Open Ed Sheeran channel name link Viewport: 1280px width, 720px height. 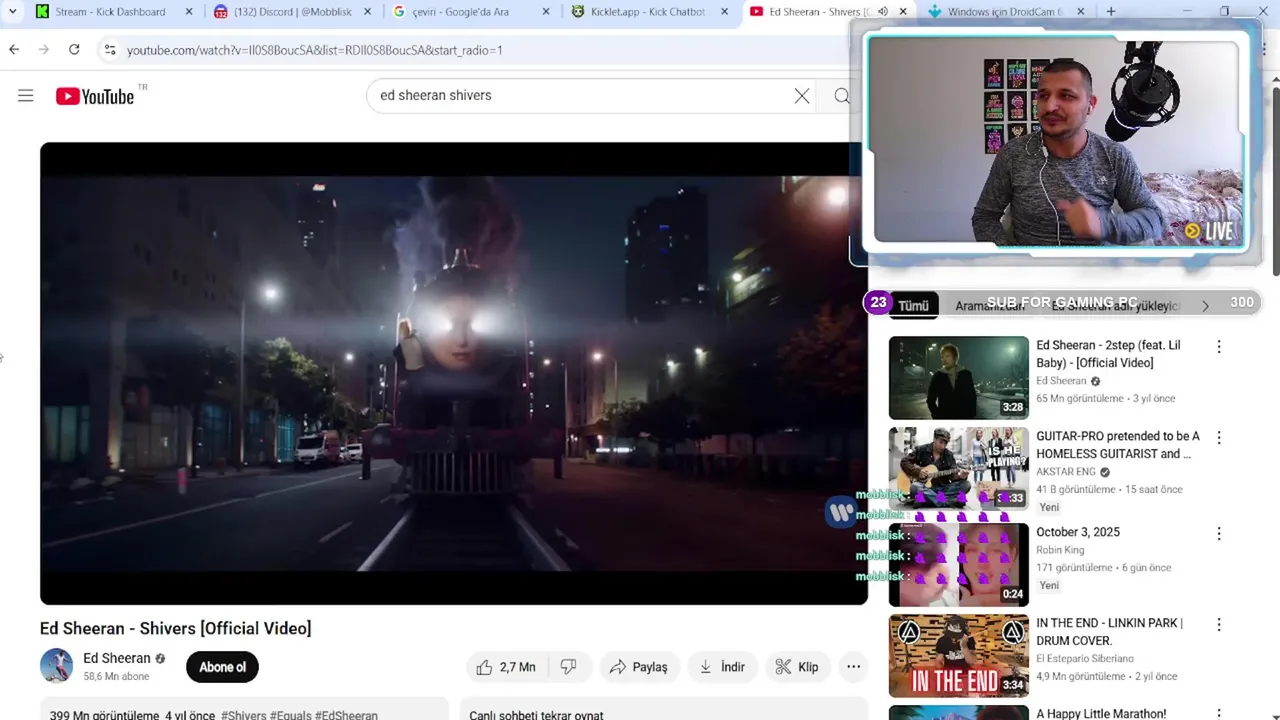(x=117, y=658)
